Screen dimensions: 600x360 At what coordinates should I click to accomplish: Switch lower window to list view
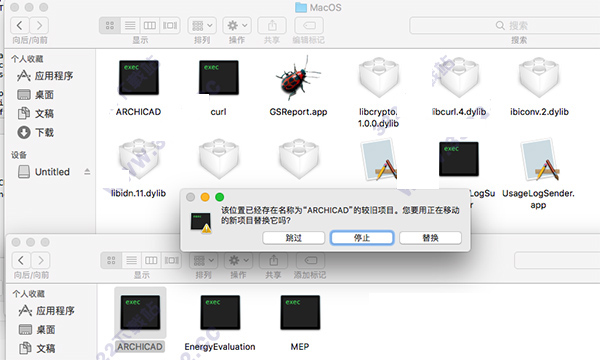point(132,261)
